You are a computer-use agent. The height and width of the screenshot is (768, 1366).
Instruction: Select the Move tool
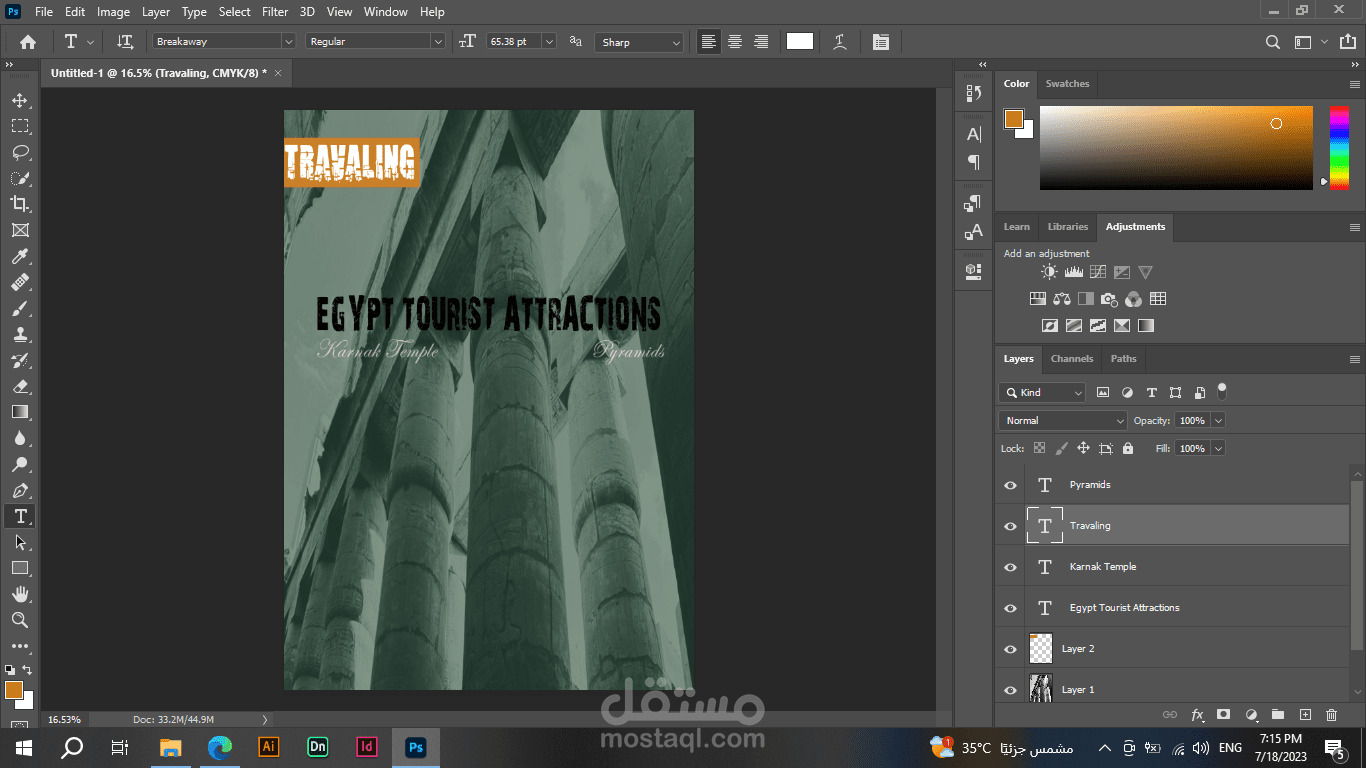(20, 100)
